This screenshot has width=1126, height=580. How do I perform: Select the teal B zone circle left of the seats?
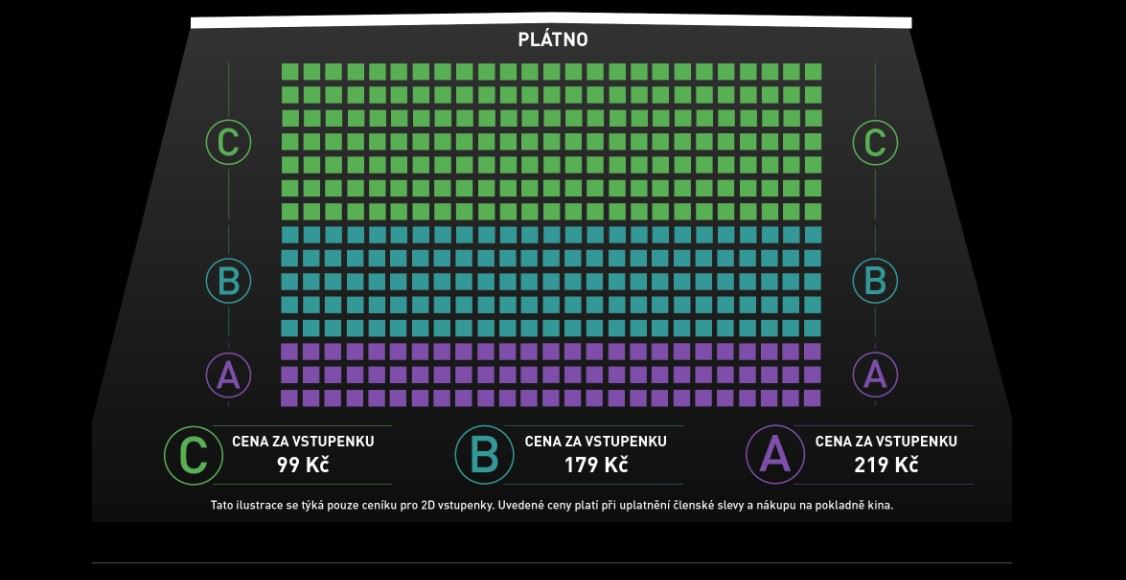[x=228, y=280]
